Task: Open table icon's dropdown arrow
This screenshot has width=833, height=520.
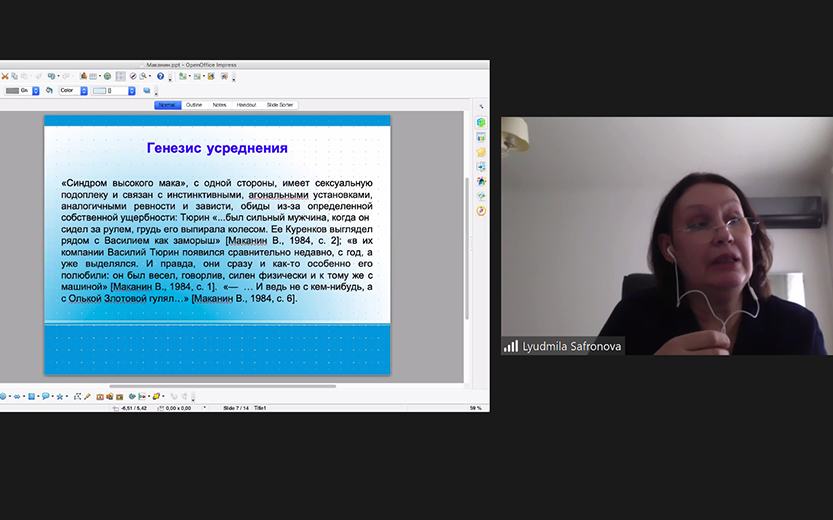Action: point(100,76)
